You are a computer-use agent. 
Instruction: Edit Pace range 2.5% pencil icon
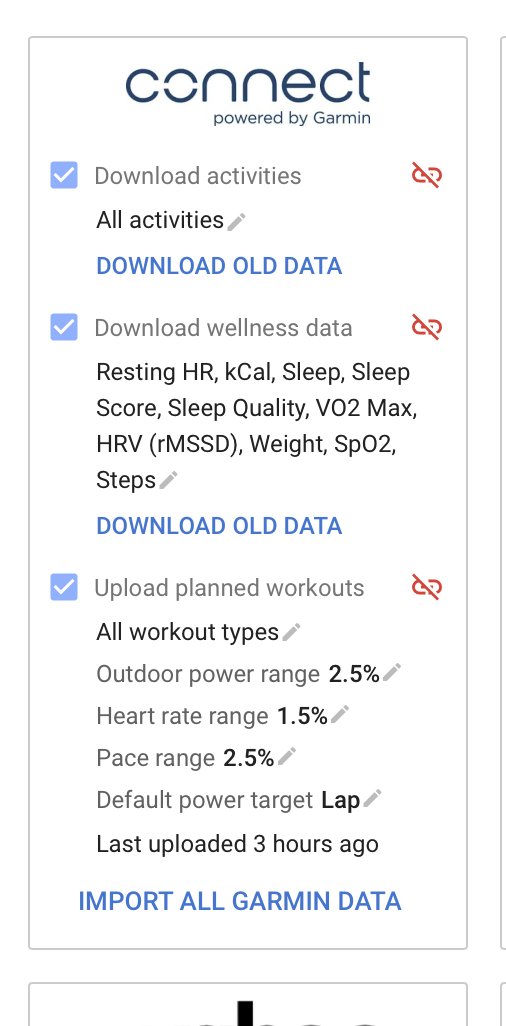point(287,756)
